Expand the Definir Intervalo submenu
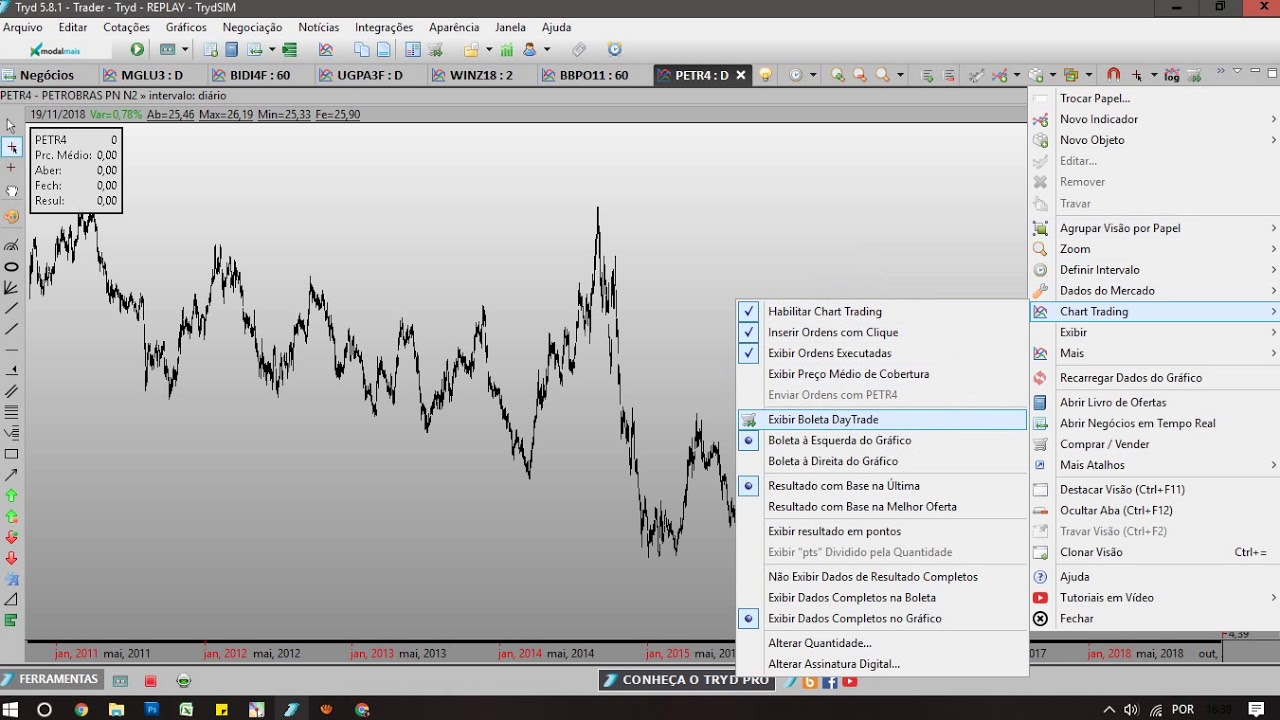Screen dimensions: 1280x720 tap(1155, 270)
